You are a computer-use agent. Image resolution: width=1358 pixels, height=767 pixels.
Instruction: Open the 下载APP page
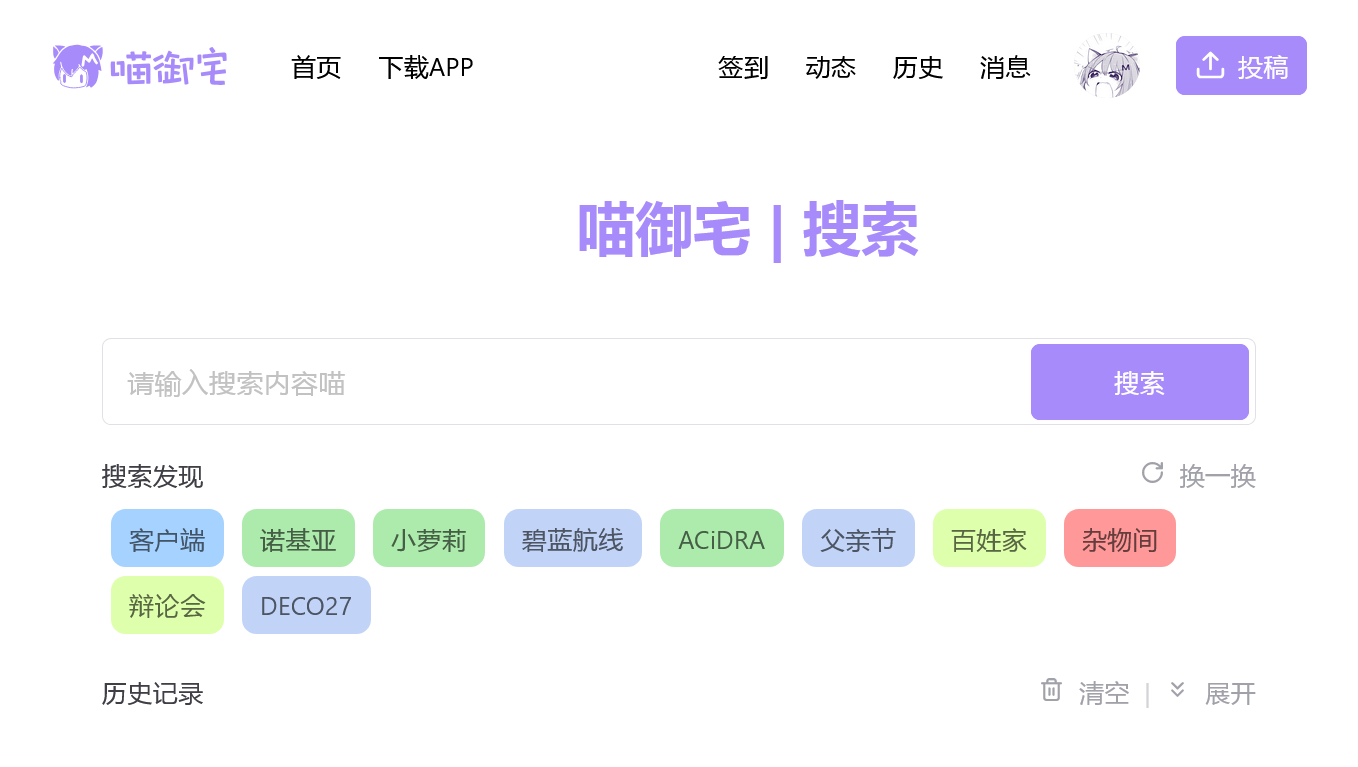tap(426, 67)
